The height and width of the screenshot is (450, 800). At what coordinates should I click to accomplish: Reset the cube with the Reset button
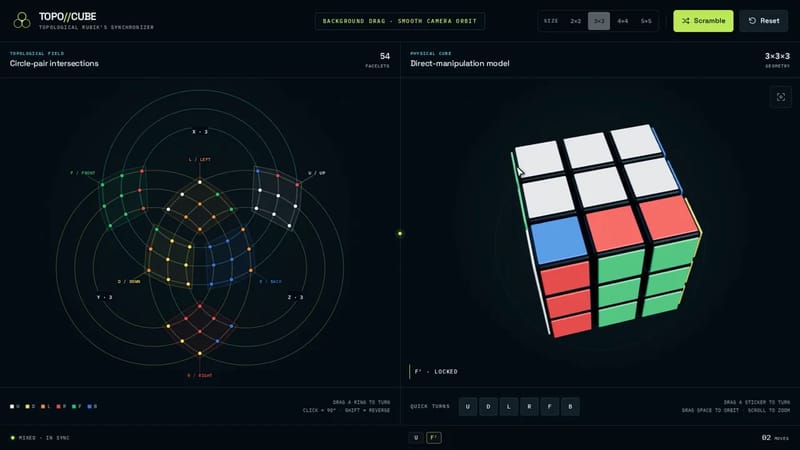tap(763, 21)
